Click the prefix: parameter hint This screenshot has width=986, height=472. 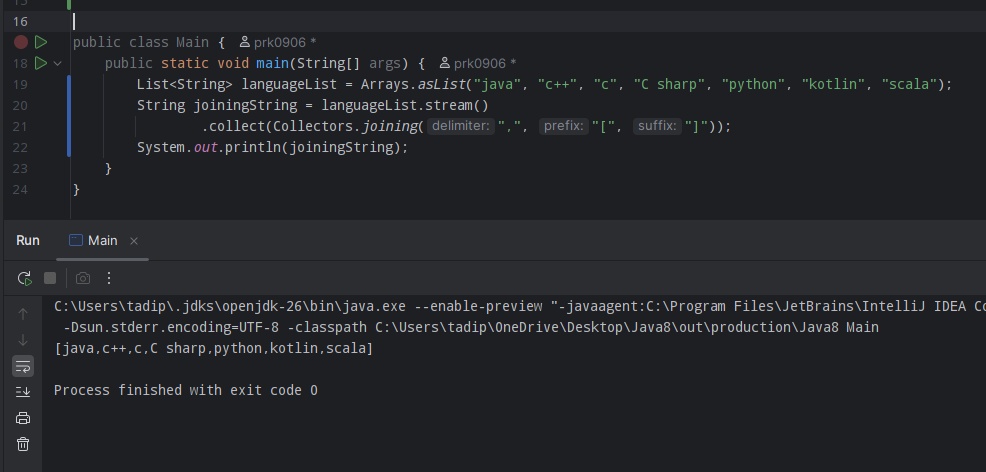(564, 126)
